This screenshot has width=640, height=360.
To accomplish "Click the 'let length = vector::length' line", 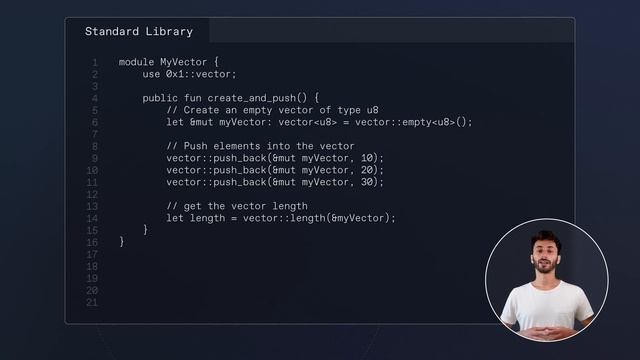I will (x=281, y=218).
